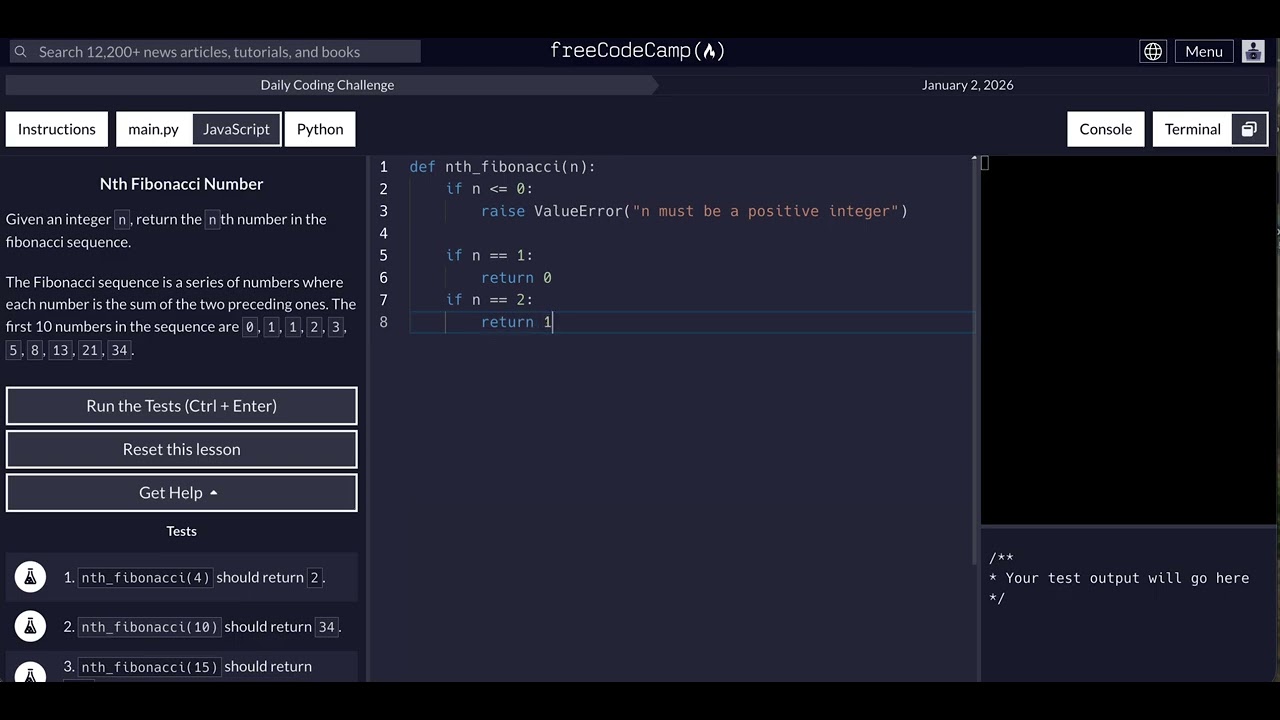
Task: Click nth_fibonacci(10) test text
Action: [x=149, y=627]
